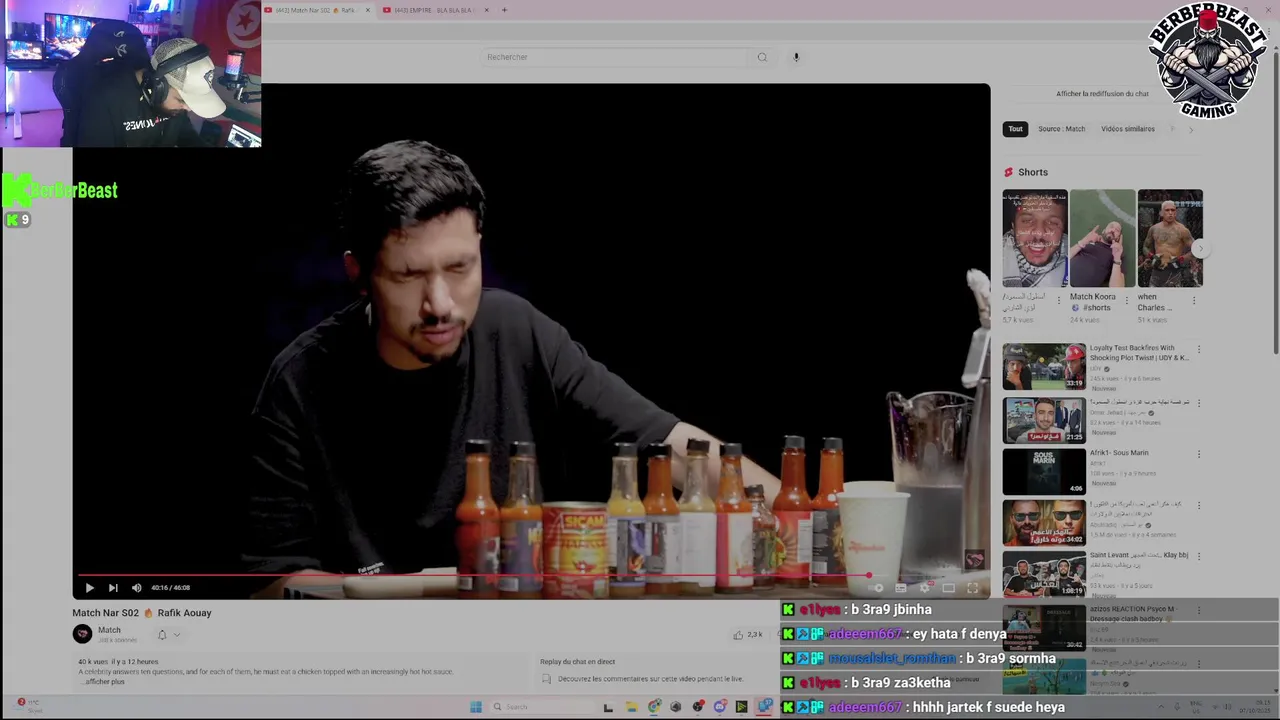Select the Vidéos similaires filter chip
Viewport: 1280px width, 720px height.
pyautogui.click(x=1128, y=129)
